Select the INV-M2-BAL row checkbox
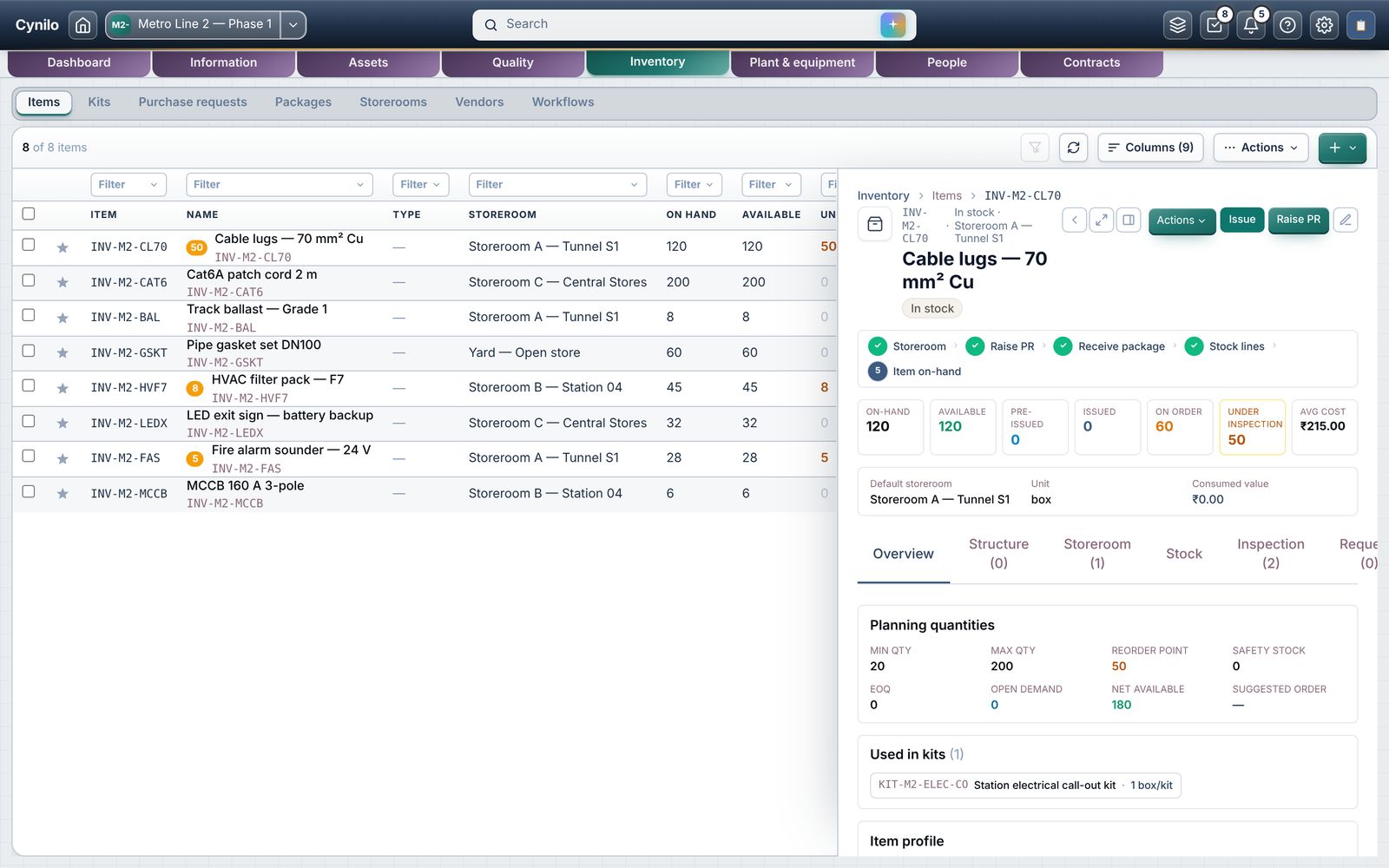The width and height of the screenshot is (1389, 868). click(x=29, y=315)
